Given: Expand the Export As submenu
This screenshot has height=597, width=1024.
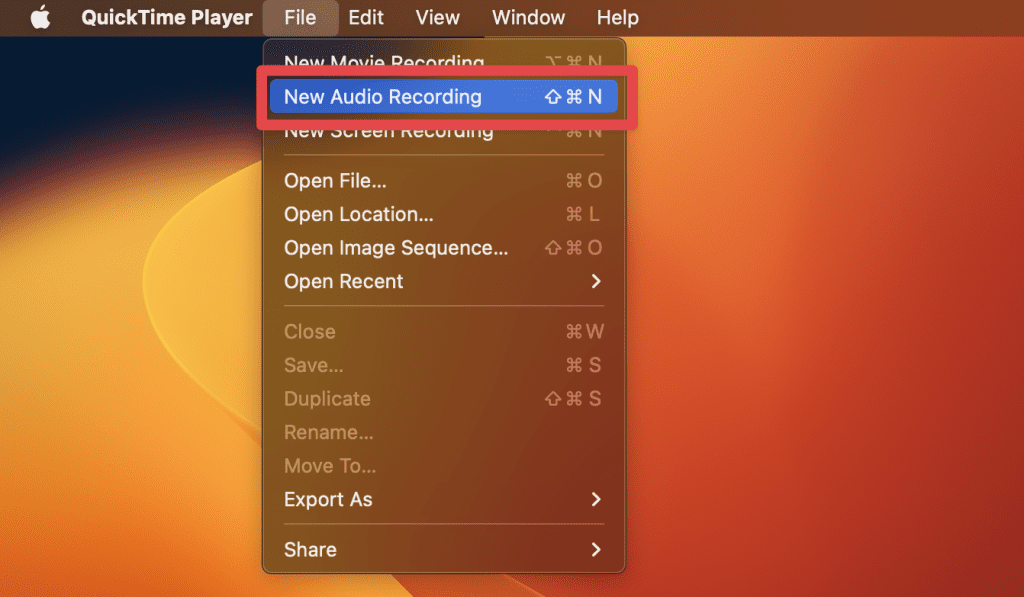Looking at the screenshot, I should click(444, 500).
